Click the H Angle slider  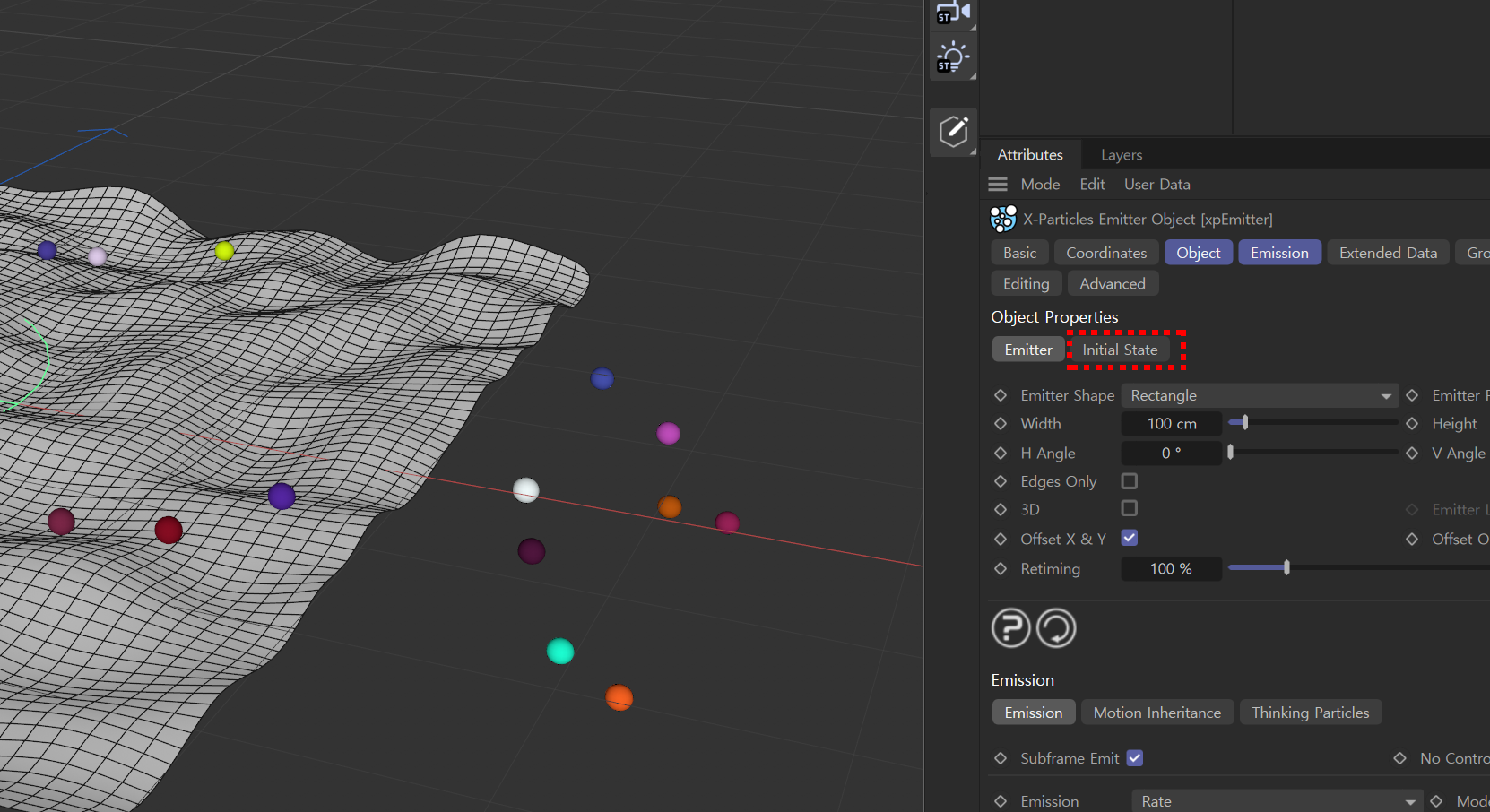tap(1313, 452)
